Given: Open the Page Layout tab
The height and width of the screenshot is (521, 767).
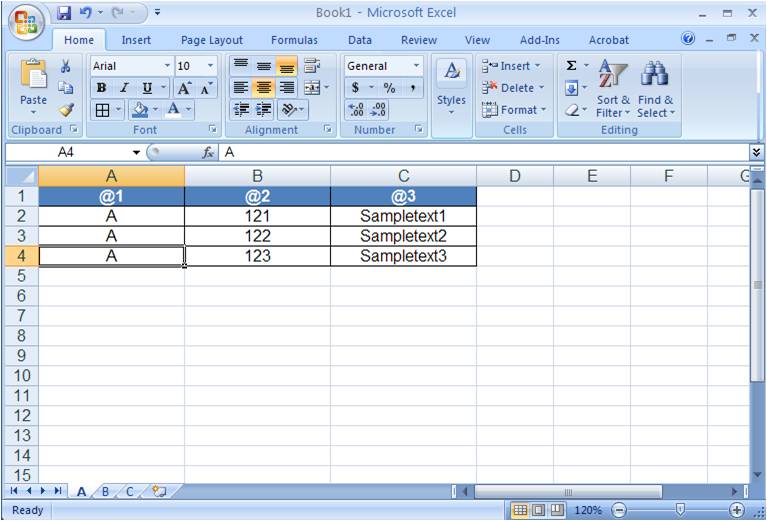Looking at the screenshot, I should coord(212,40).
